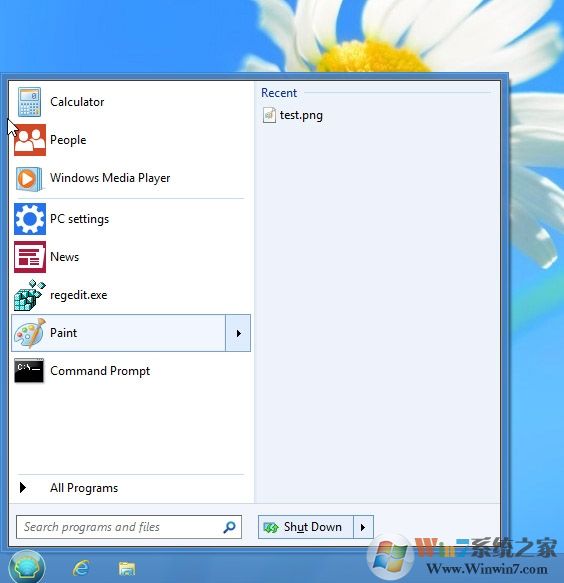This screenshot has height=583, width=564.
Task: Open recent file test.png
Action: (293, 115)
